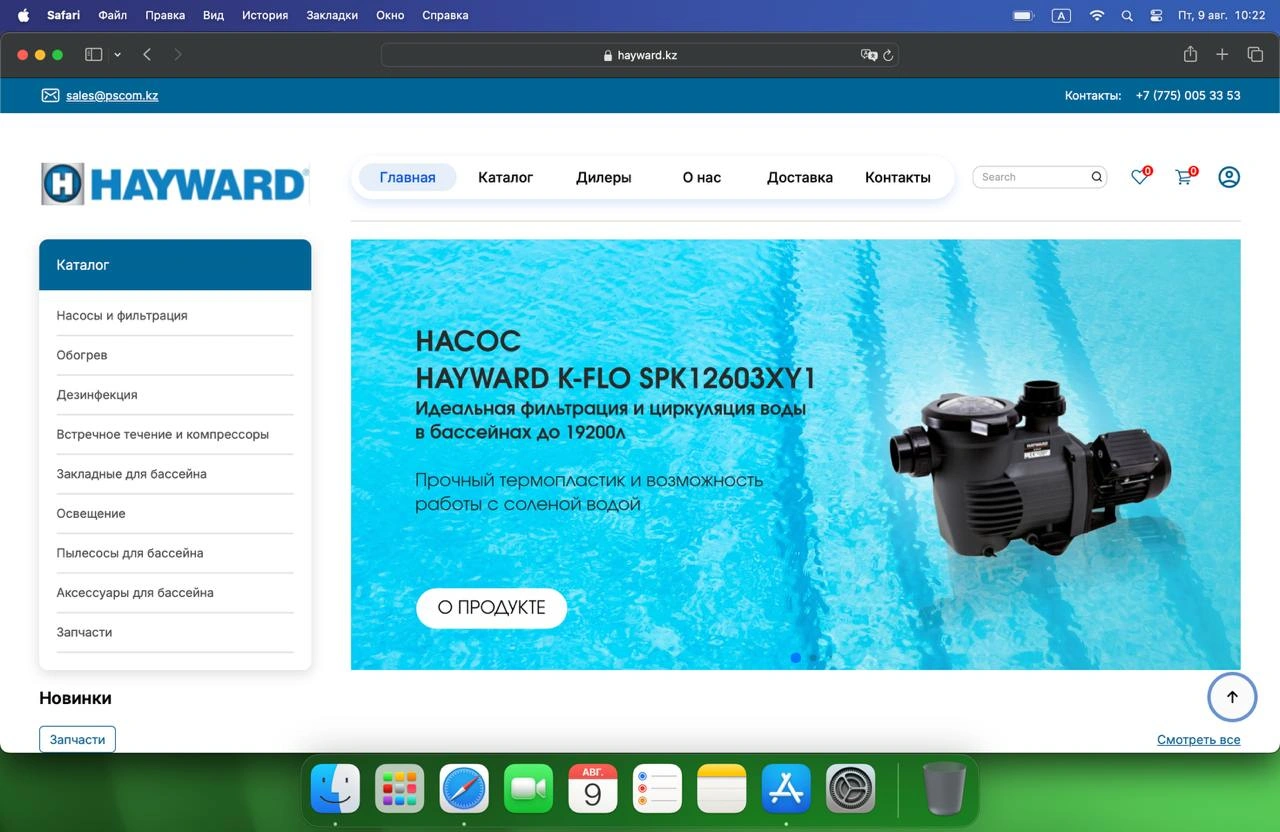Click the sales@pscom.kz email link
This screenshot has height=832, width=1280.
[x=112, y=96]
